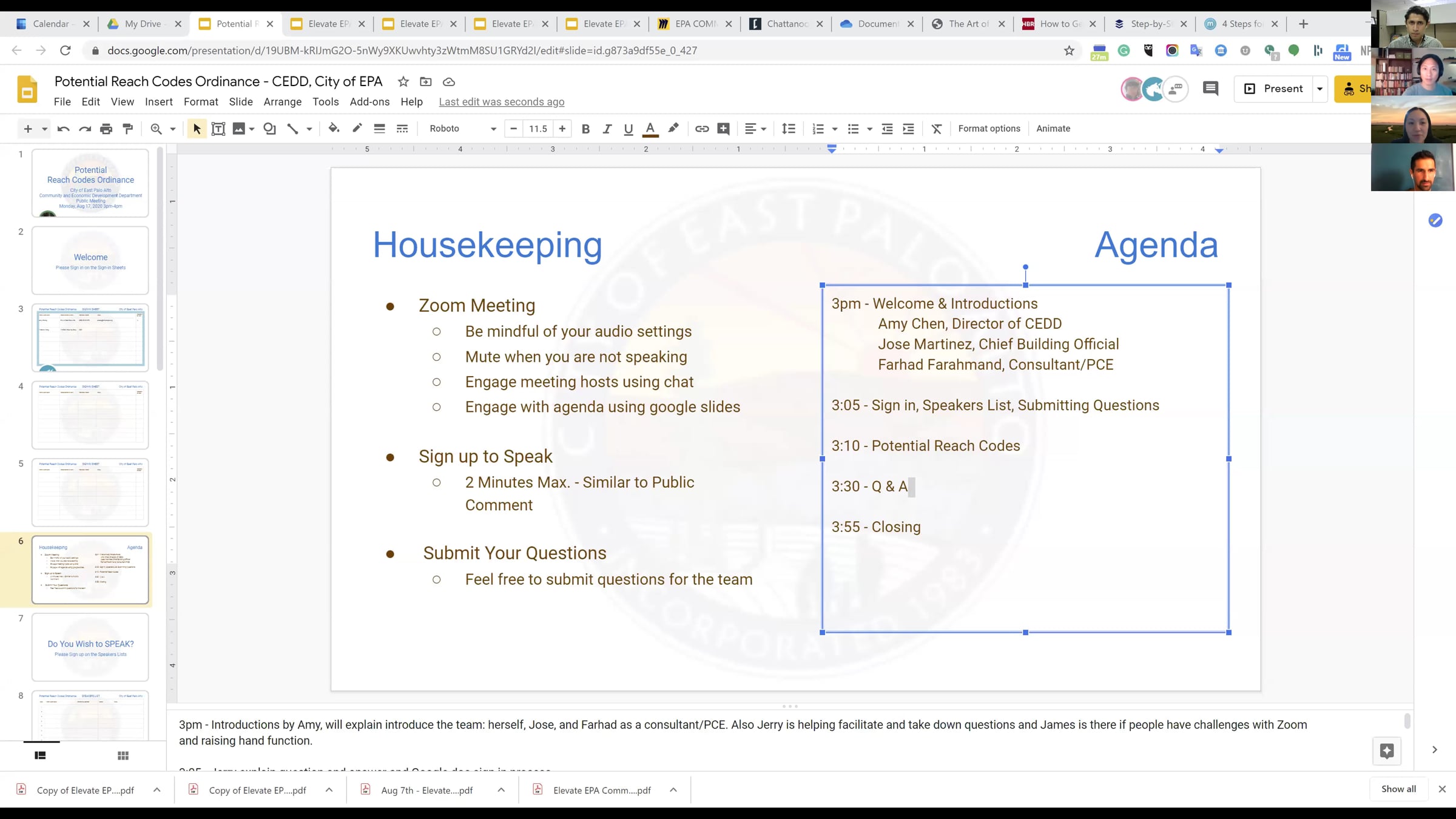Click the redo arrow icon
Image resolution: width=1456 pixels, height=819 pixels.
85,129
